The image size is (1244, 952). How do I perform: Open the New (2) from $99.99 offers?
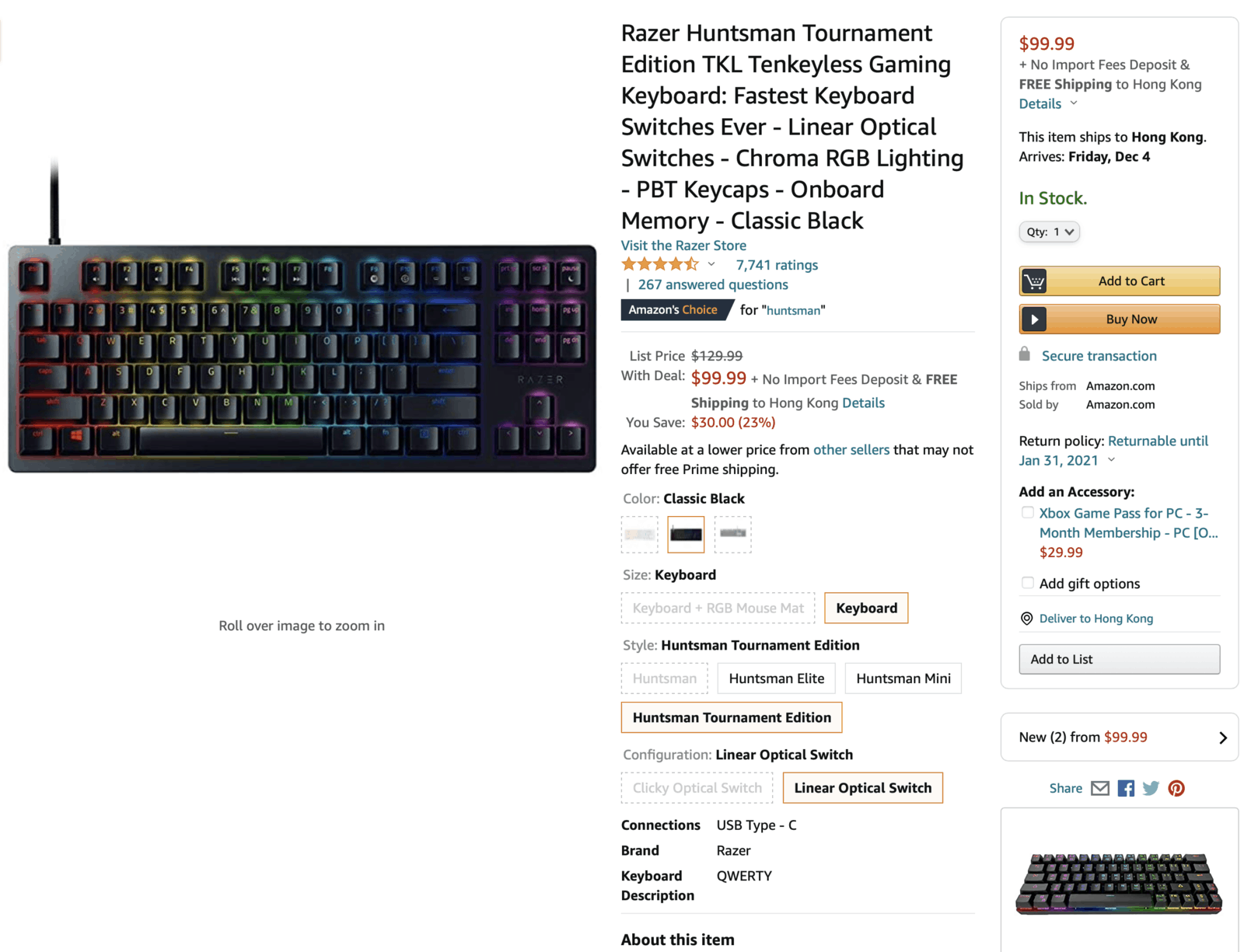pos(1120,737)
